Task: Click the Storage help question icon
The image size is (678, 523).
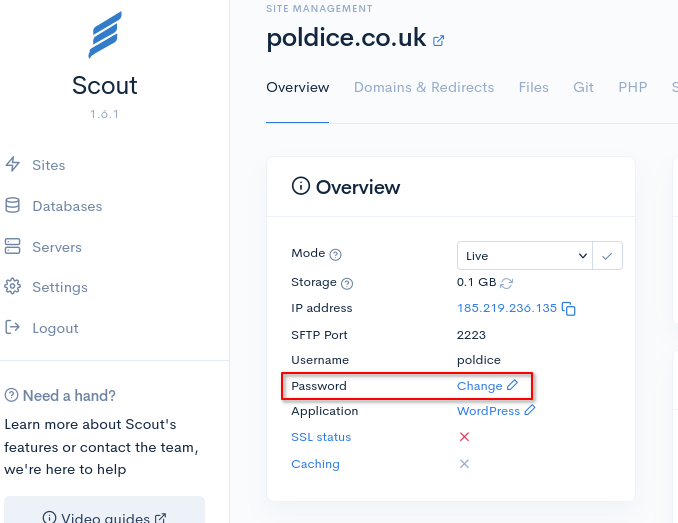Action: [347, 283]
